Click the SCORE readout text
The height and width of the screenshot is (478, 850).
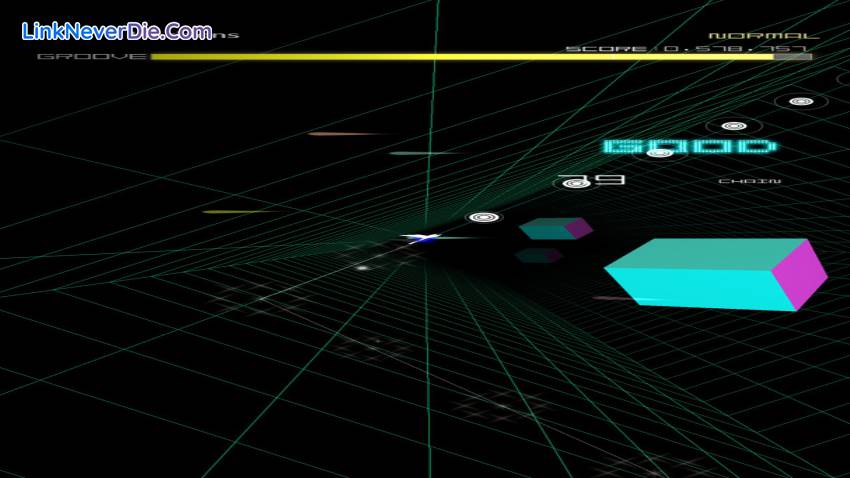point(688,48)
